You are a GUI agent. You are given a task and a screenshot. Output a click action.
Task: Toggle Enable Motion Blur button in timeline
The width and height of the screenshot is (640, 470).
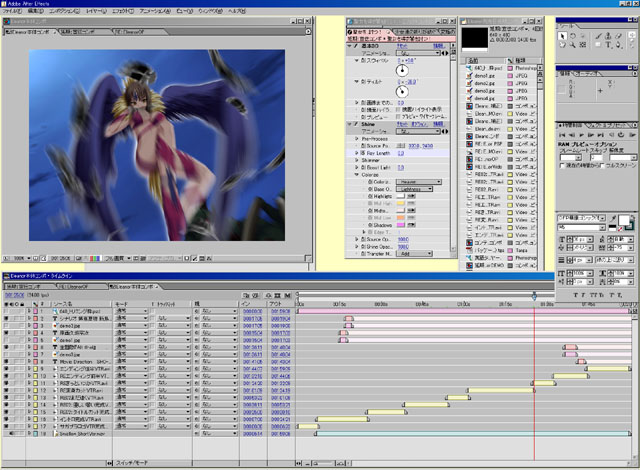click(287, 295)
